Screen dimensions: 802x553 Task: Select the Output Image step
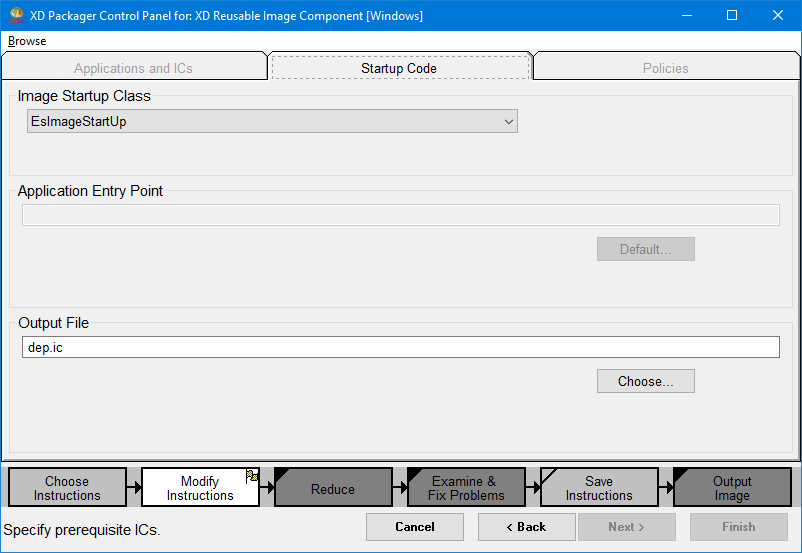click(x=732, y=488)
